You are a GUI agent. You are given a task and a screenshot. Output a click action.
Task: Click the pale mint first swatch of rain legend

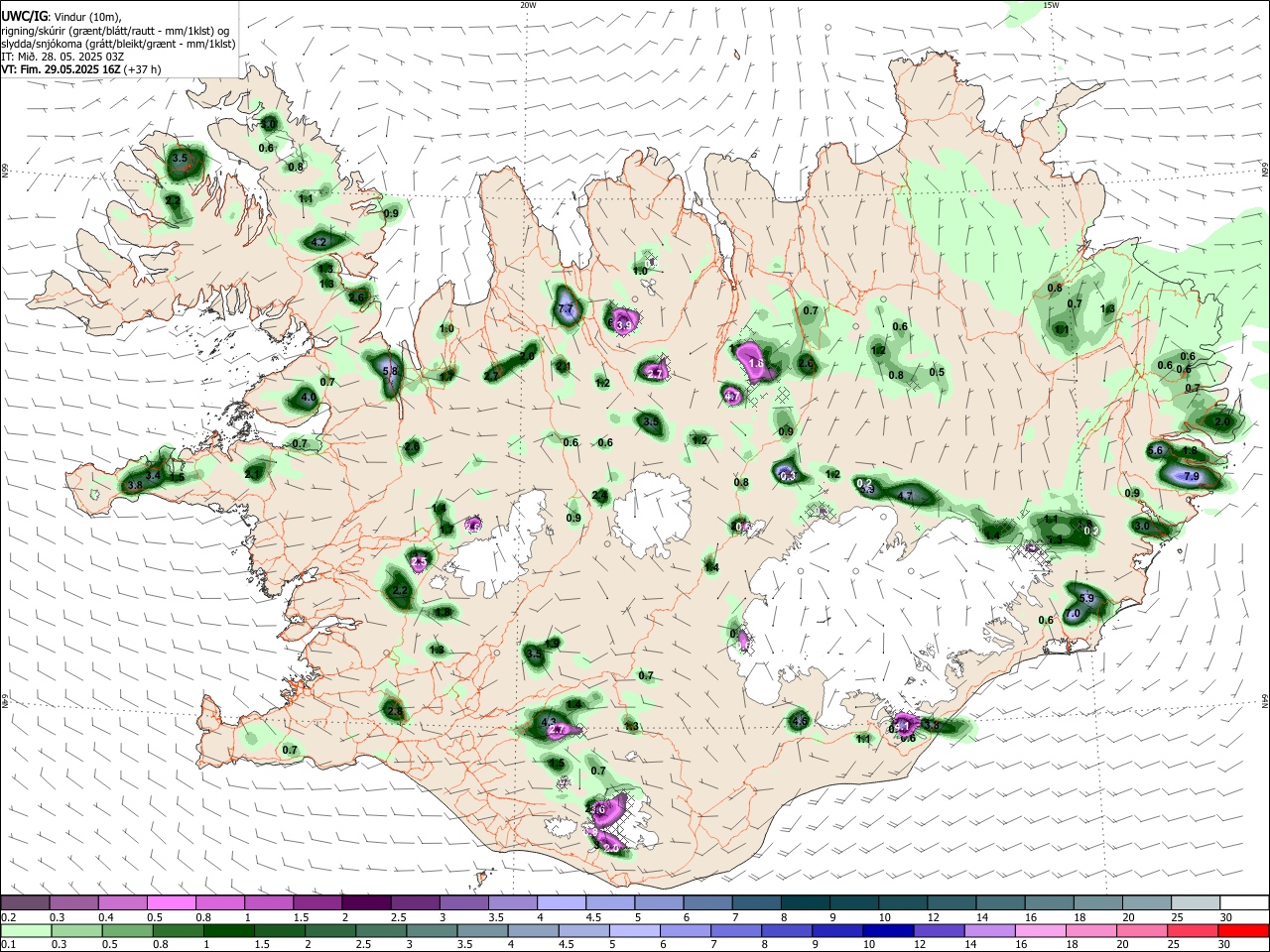27,930
